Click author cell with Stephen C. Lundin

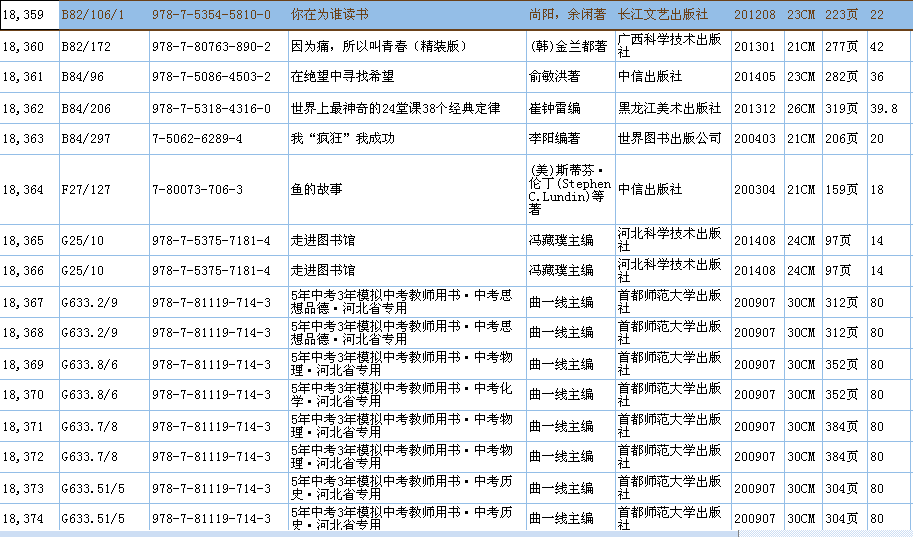[x=571, y=189]
